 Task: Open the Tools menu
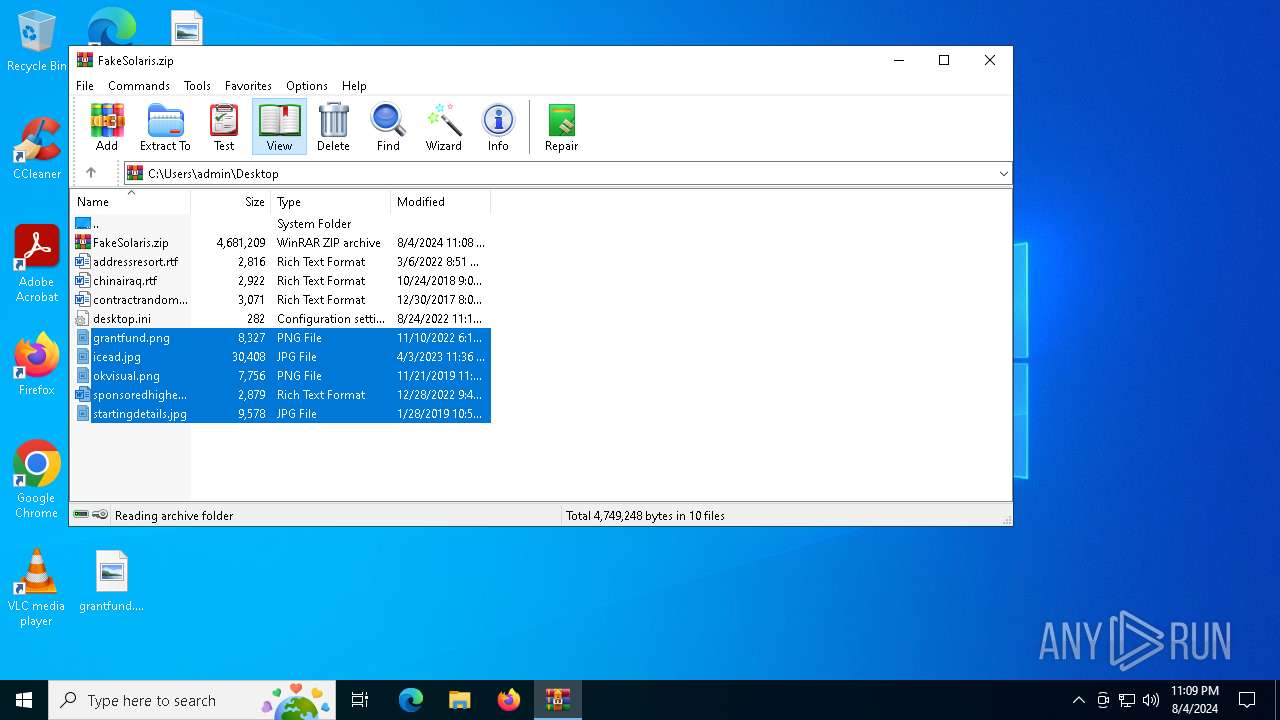[197, 86]
